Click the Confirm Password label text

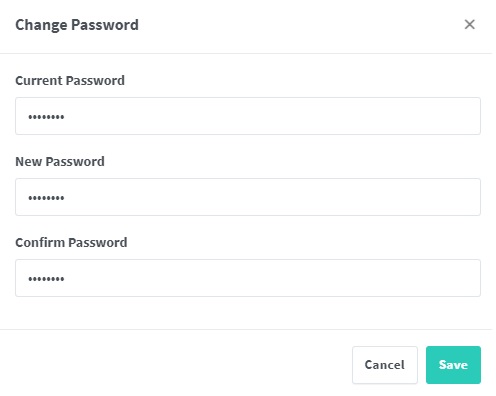tap(71, 243)
